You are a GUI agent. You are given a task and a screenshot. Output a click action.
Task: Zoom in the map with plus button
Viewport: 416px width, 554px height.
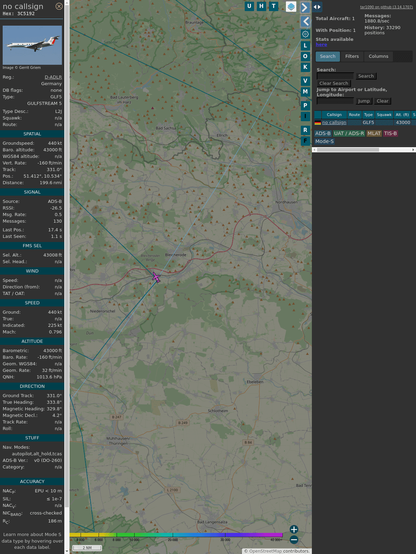pyautogui.click(x=294, y=529)
